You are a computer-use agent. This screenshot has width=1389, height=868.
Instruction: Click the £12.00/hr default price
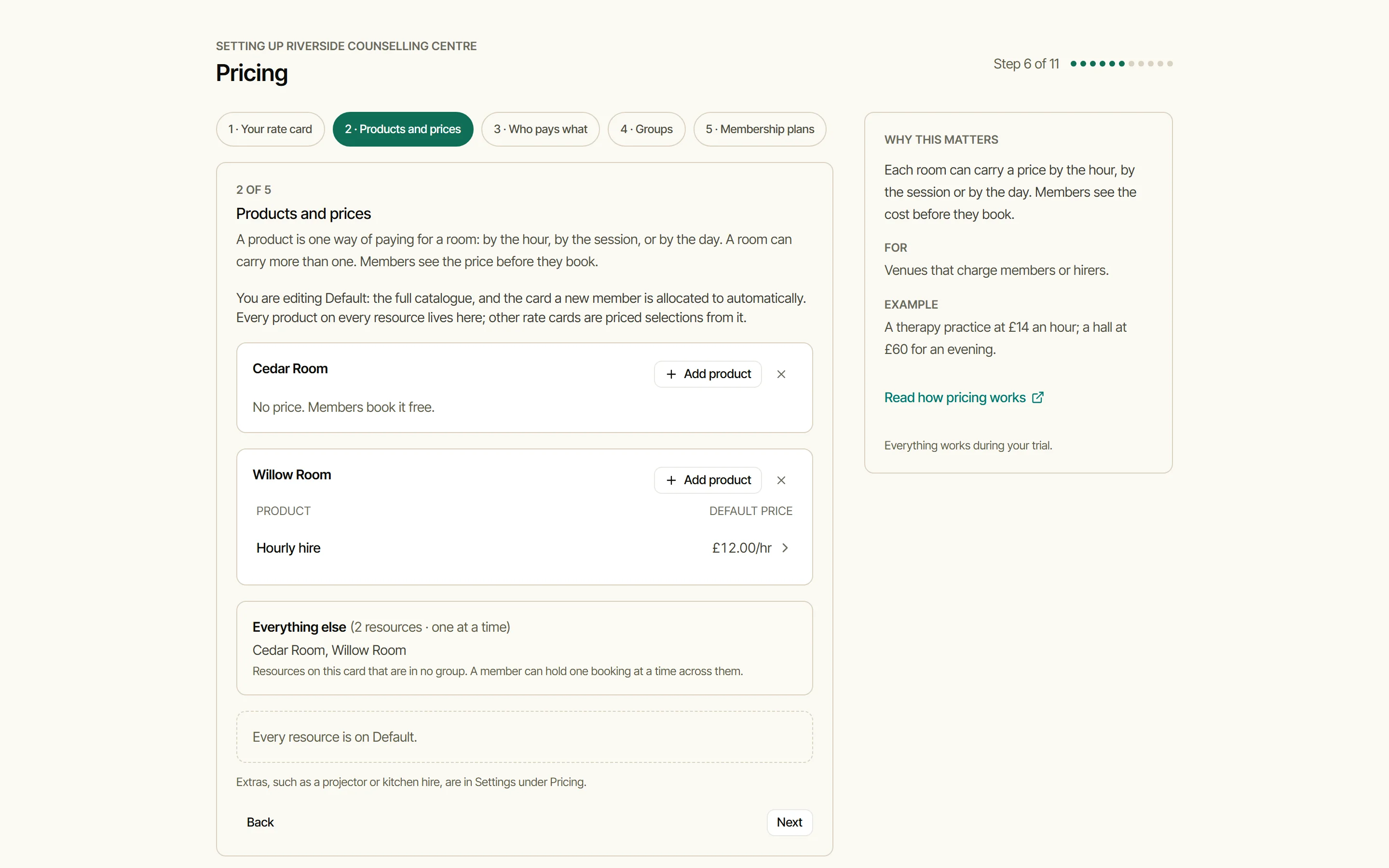742,548
